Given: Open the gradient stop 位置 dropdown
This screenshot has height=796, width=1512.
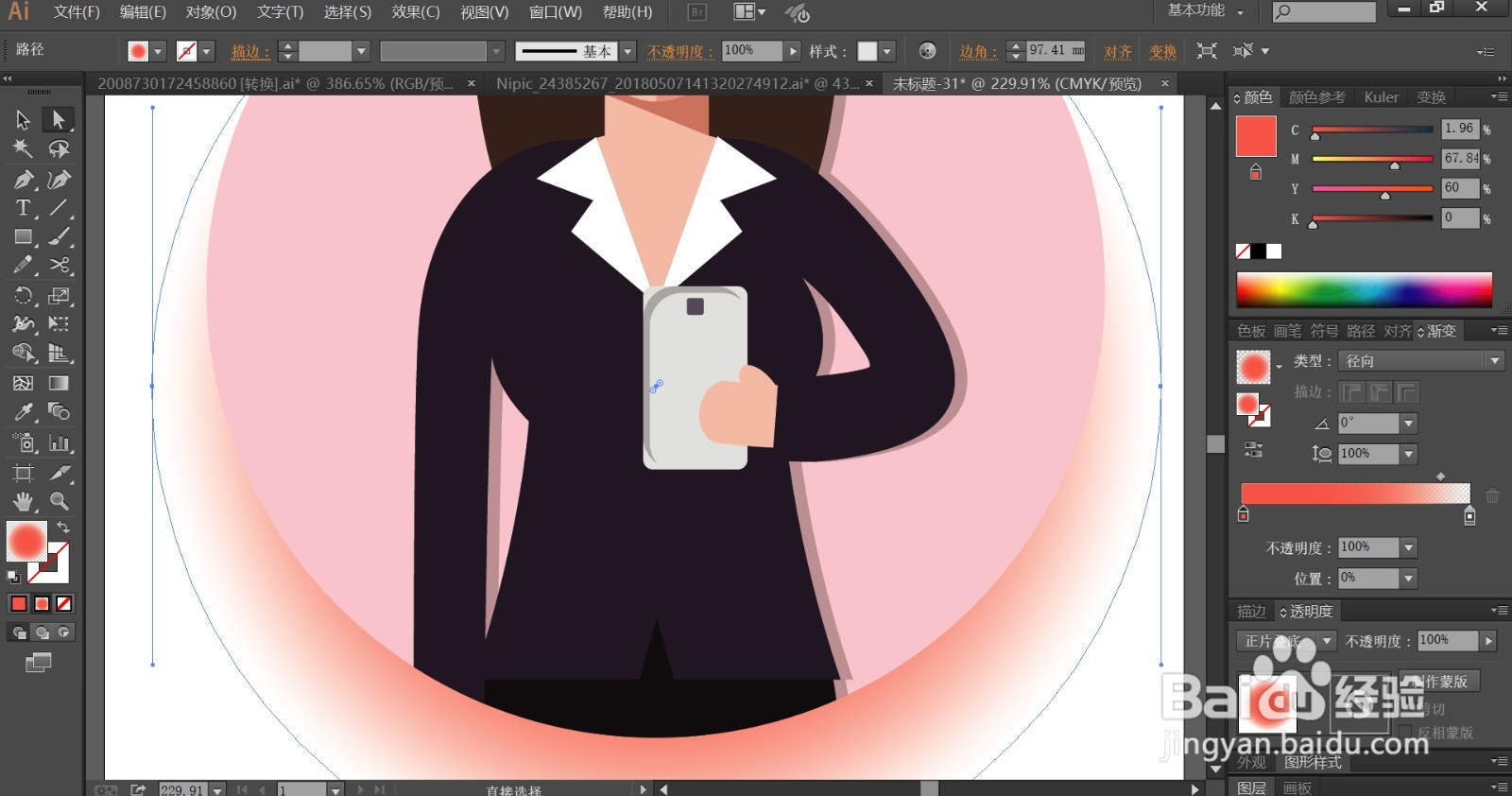Looking at the screenshot, I should 1409,578.
